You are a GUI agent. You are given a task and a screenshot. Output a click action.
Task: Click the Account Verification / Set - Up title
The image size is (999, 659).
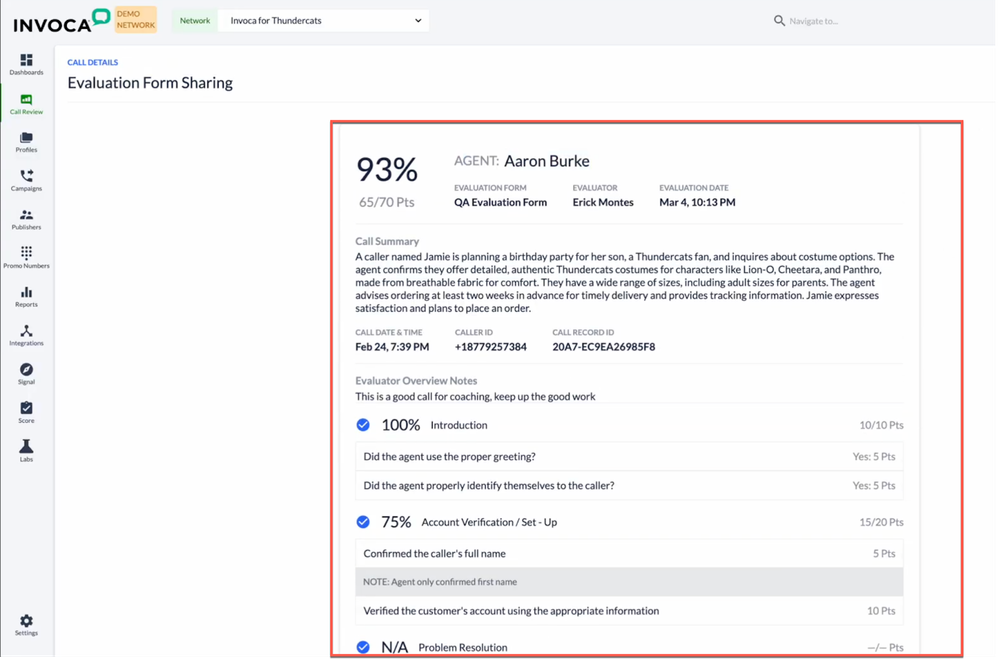[489, 523]
